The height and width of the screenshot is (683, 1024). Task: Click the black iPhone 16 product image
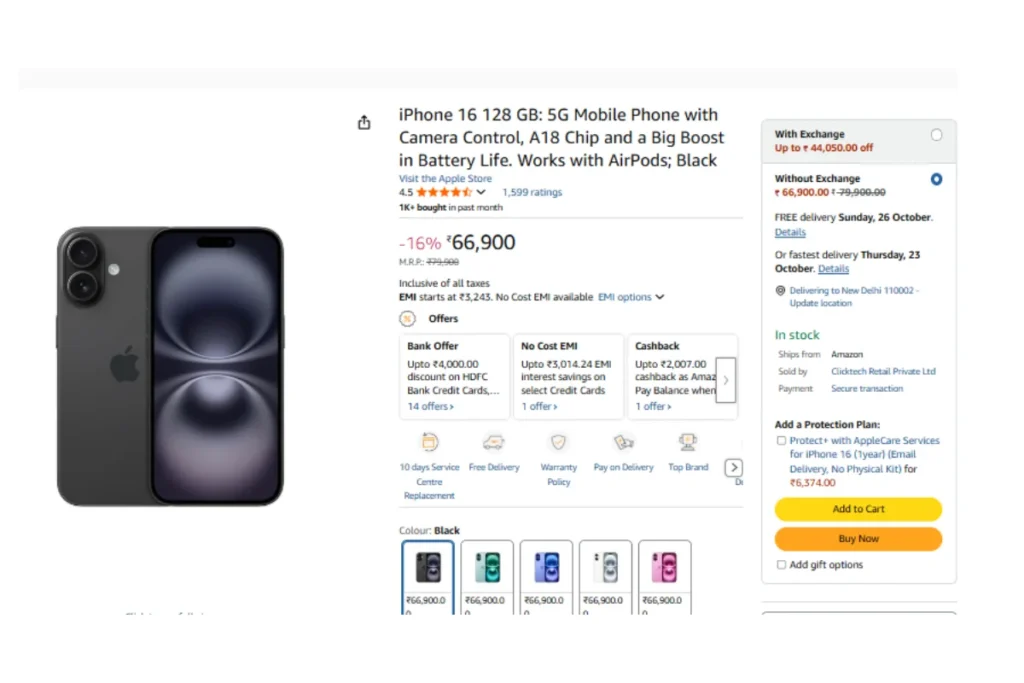point(170,365)
